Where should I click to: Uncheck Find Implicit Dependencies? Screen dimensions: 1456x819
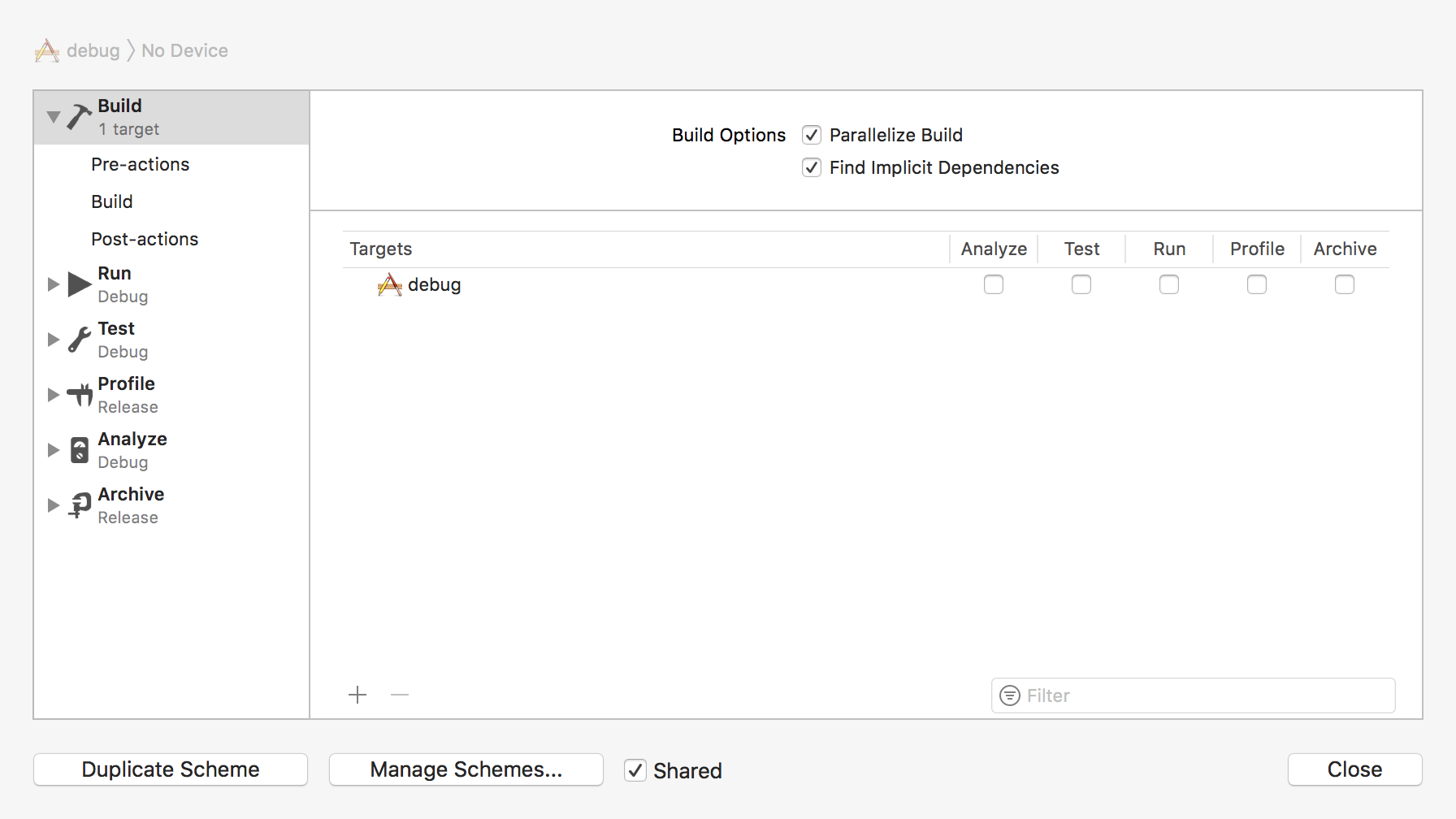(x=812, y=167)
